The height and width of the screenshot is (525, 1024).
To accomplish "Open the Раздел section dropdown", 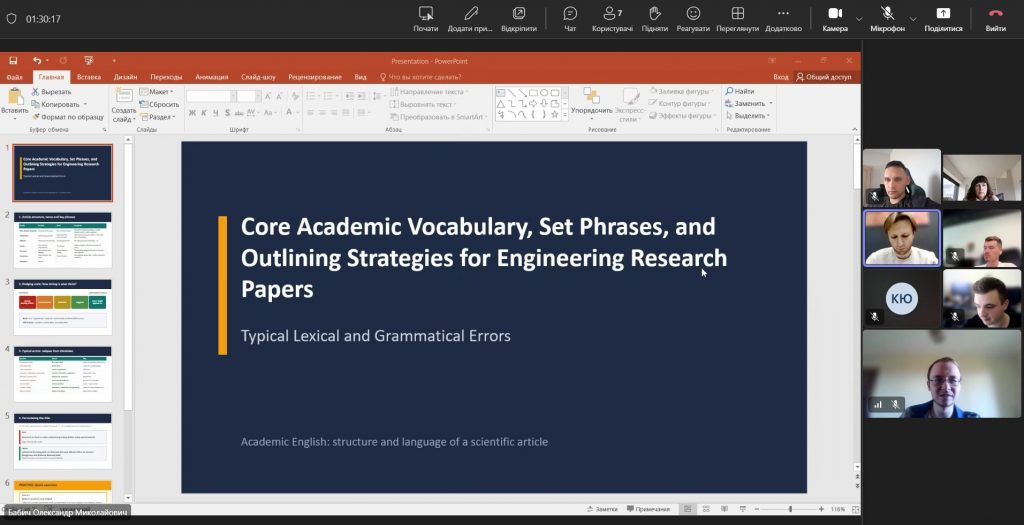I will pos(157,117).
